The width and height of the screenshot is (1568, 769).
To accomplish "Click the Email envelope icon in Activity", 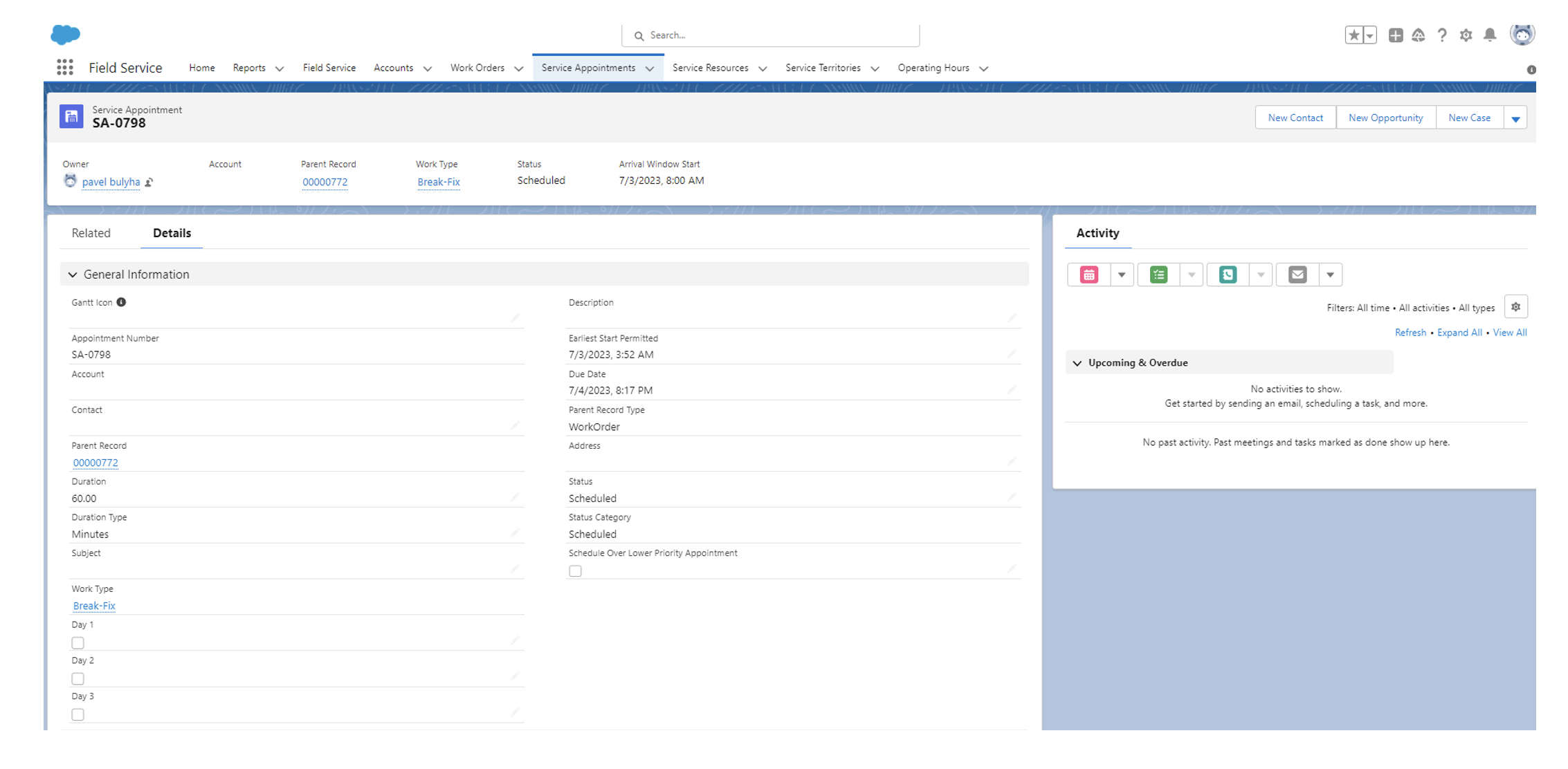I will 1297,275.
